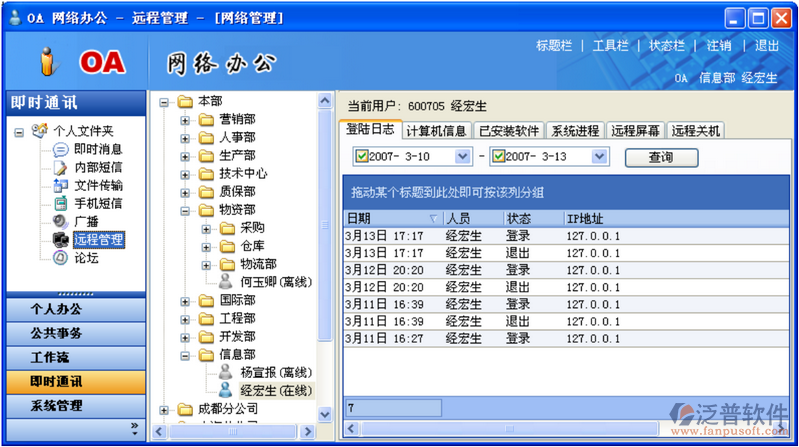Expand the 采购 tree node

coord(206,229)
